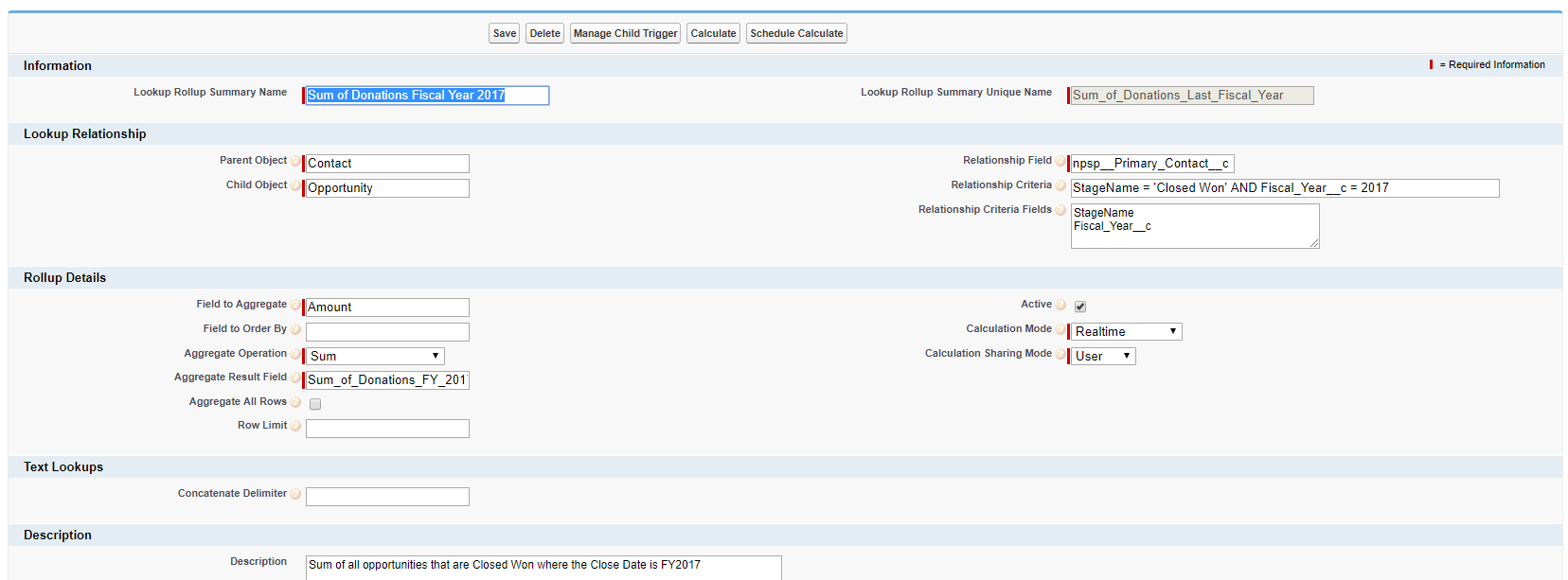Click the Schedule Calculate button
Screen dimensions: 1568x580
796,33
